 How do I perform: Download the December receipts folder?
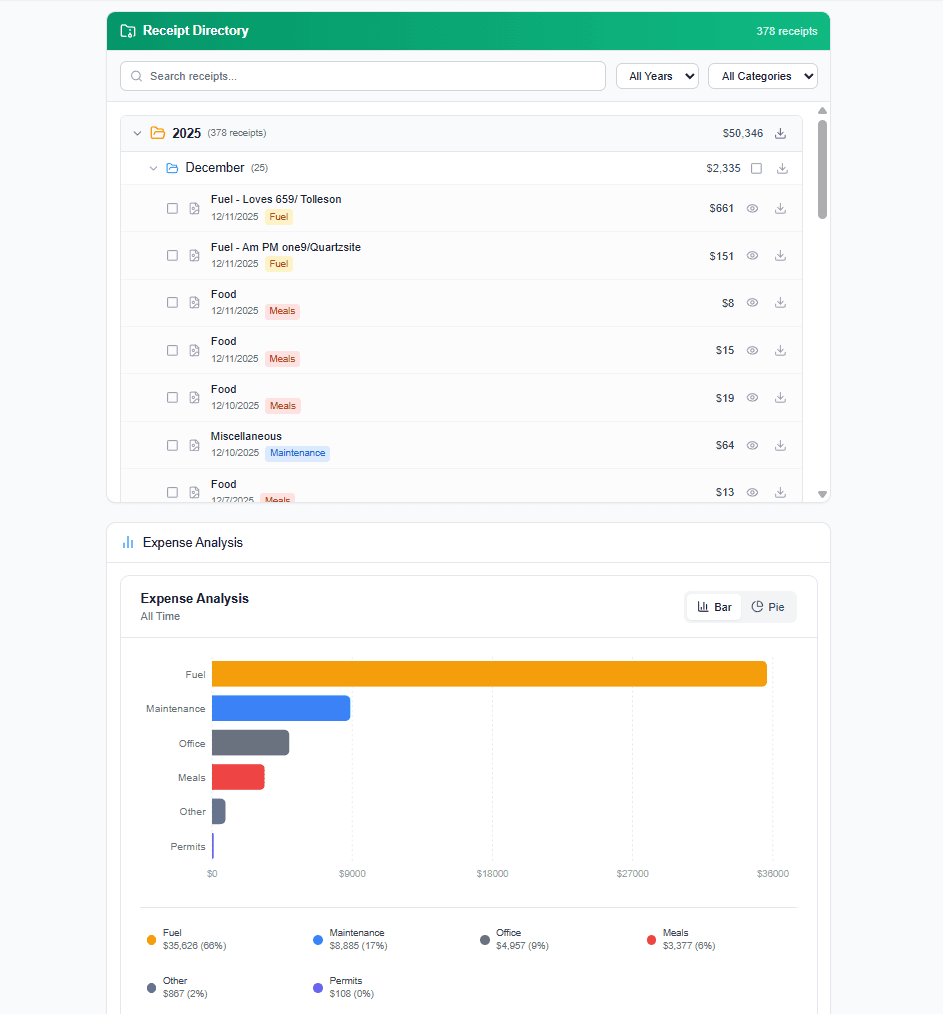pos(782,168)
